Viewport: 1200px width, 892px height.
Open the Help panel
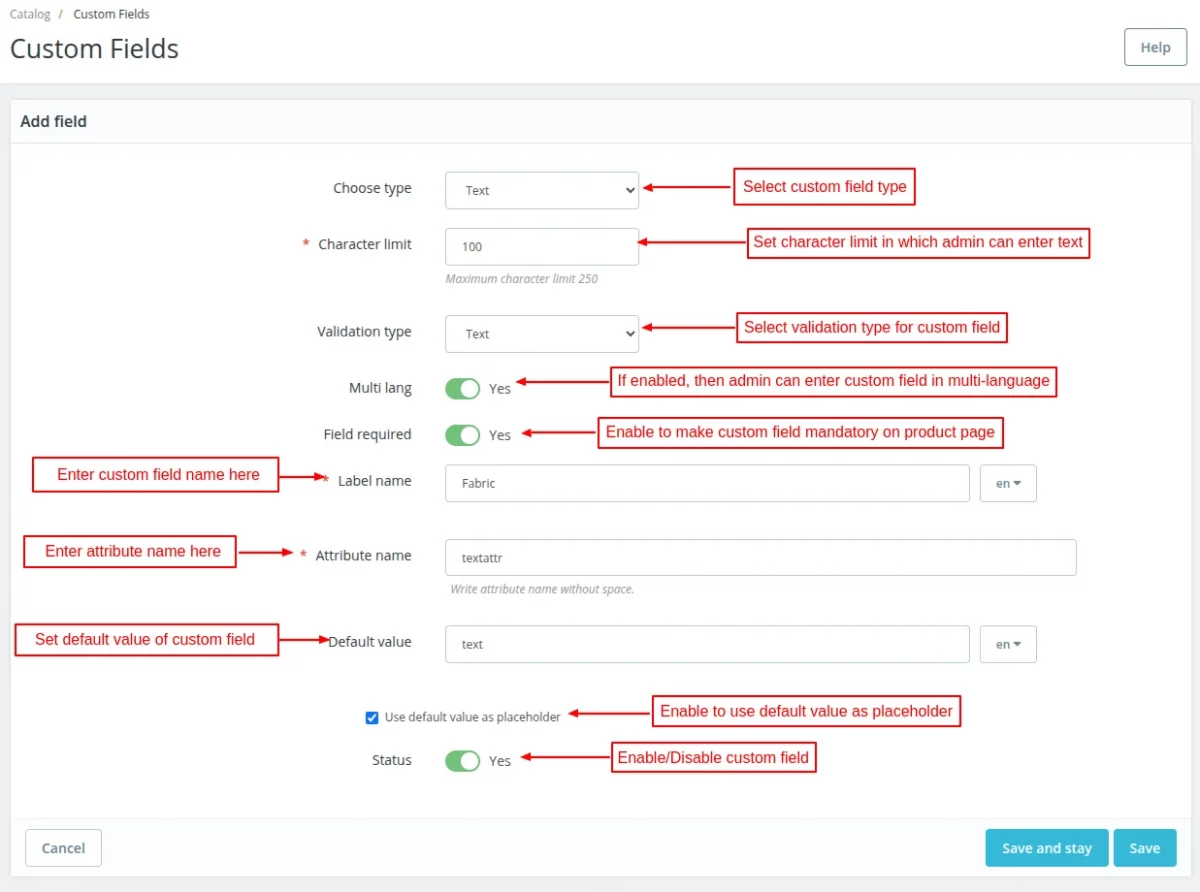(1155, 47)
